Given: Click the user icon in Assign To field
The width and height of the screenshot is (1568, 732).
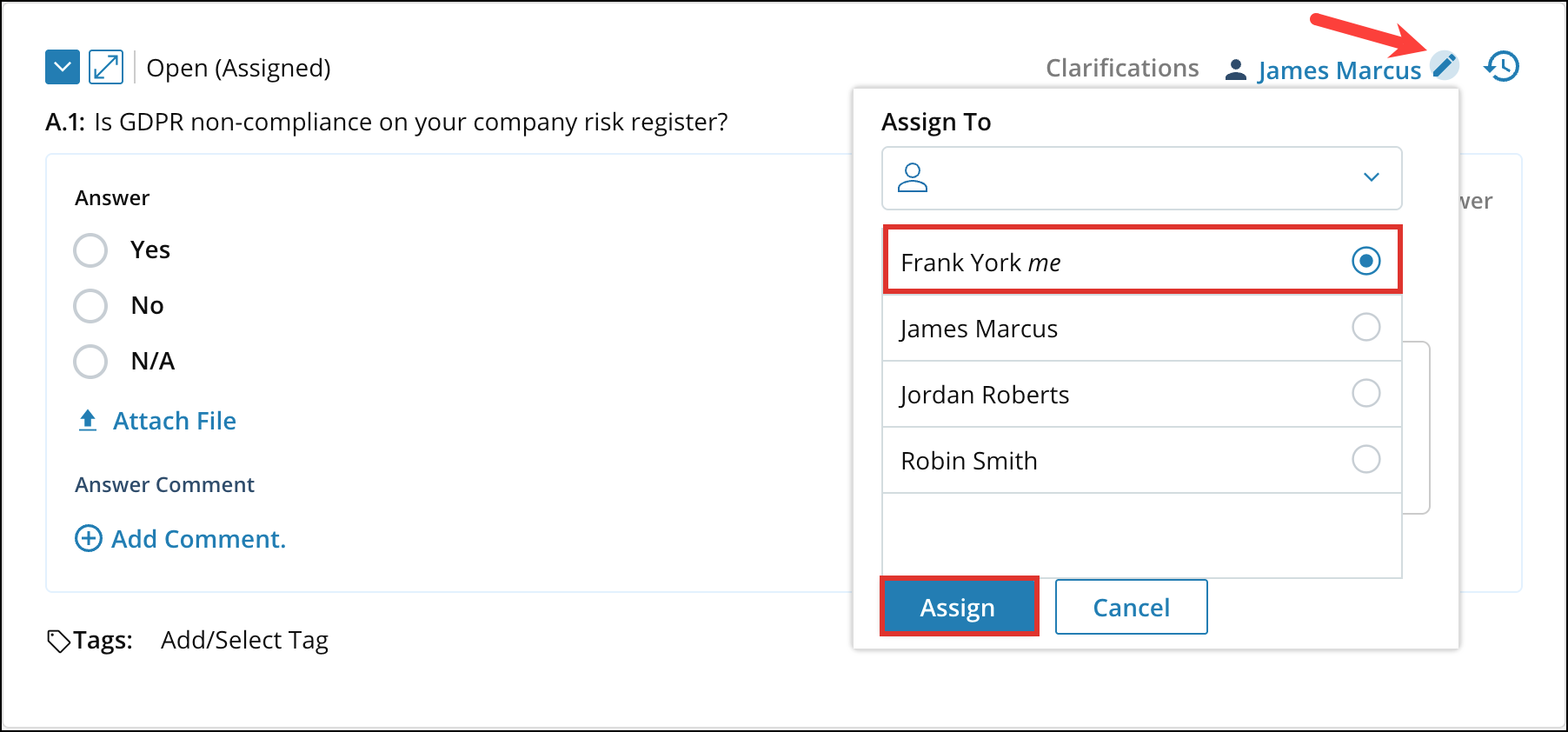Looking at the screenshot, I should (x=913, y=177).
